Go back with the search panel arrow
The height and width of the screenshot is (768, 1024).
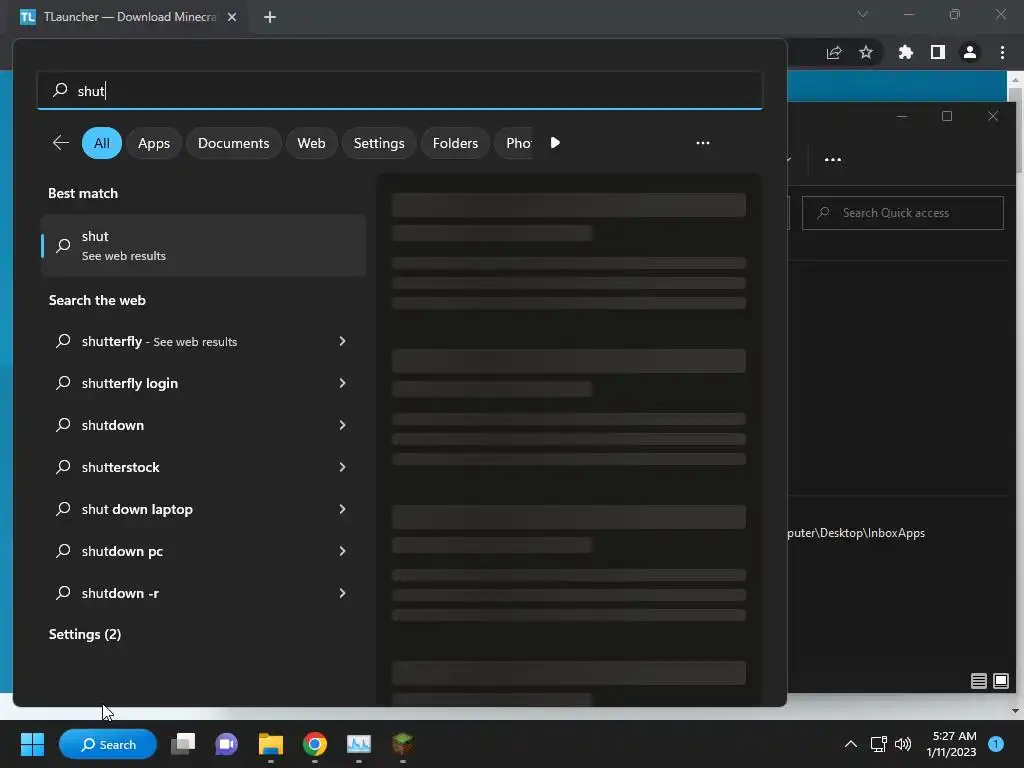coord(61,143)
